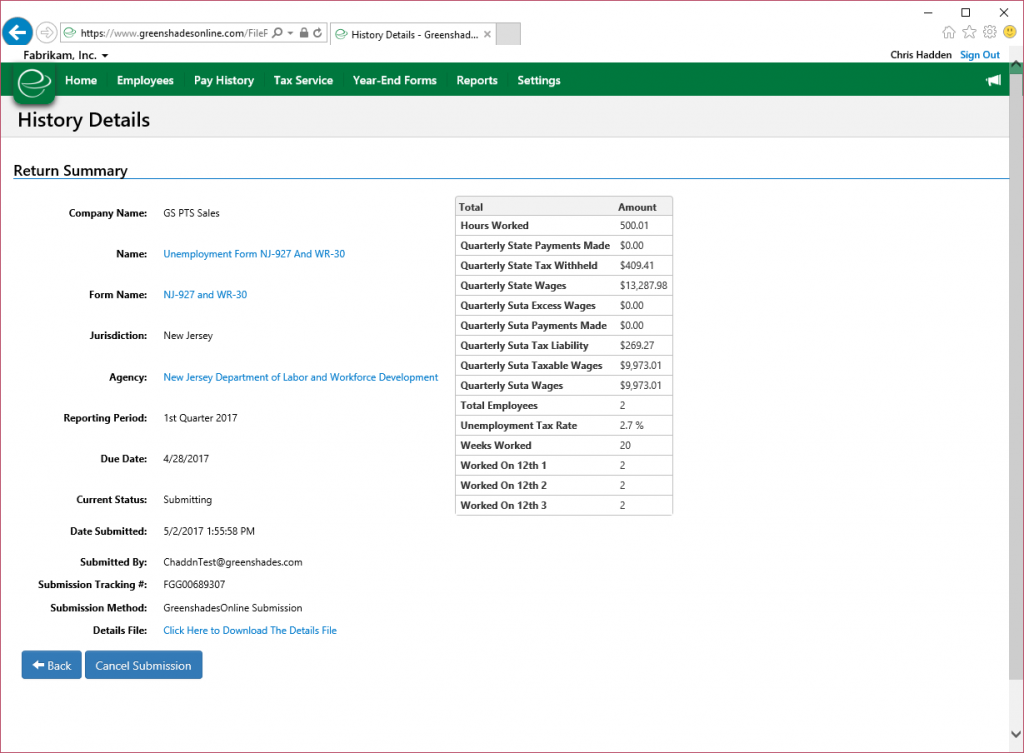
Task: Click the browser forward arrow button
Action: [x=46, y=32]
